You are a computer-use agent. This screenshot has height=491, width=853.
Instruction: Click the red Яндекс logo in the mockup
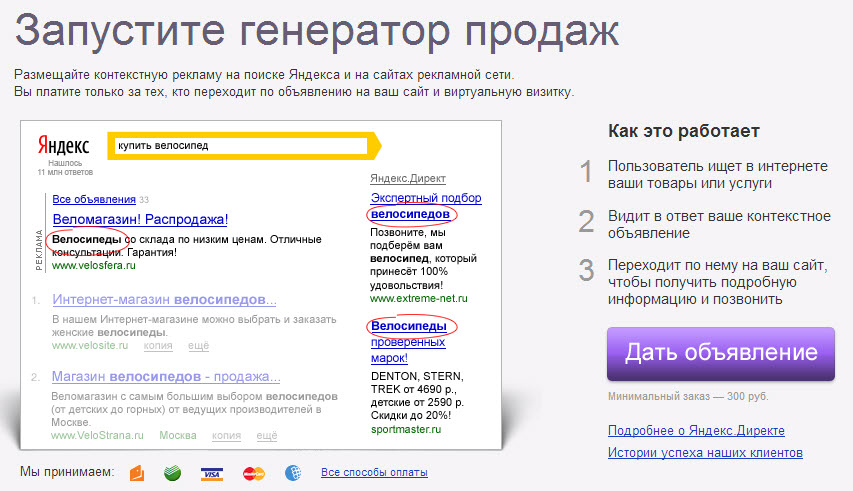coord(64,145)
